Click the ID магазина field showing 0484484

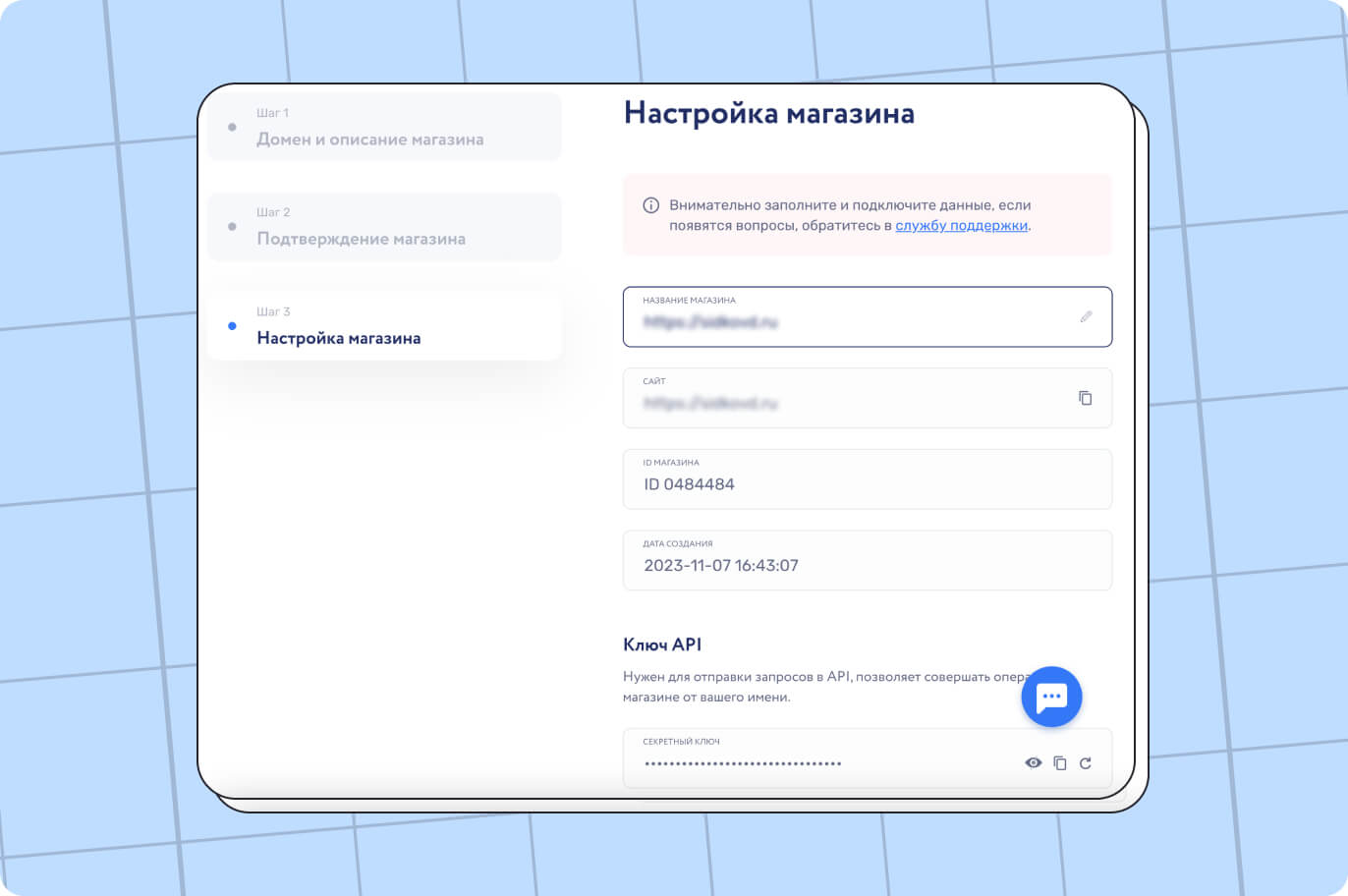(x=868, y=479)
